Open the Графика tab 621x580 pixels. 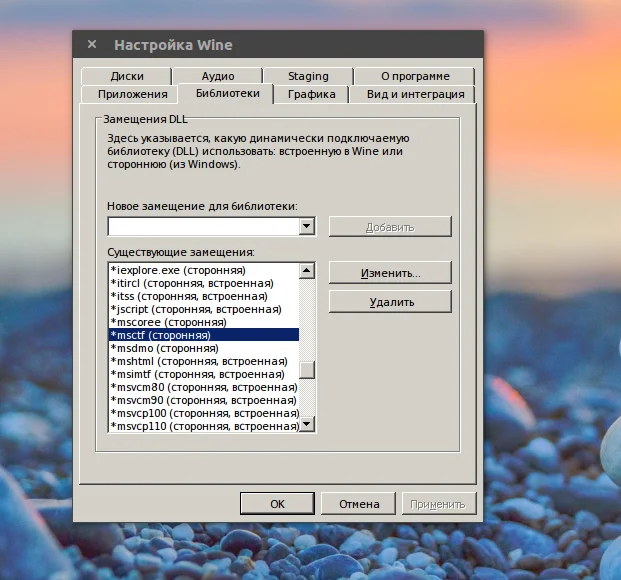pos(311,94)
